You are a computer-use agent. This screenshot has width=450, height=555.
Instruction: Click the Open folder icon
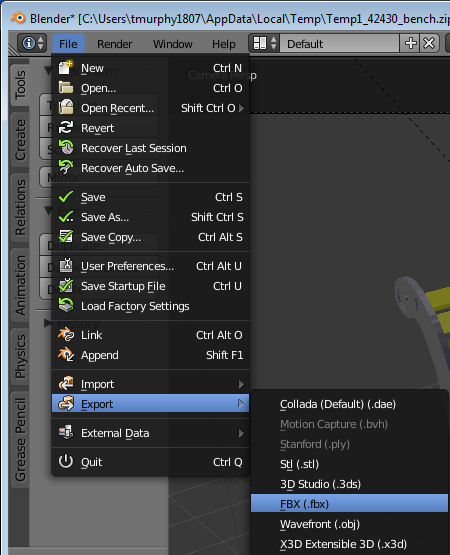coord(65,88)
